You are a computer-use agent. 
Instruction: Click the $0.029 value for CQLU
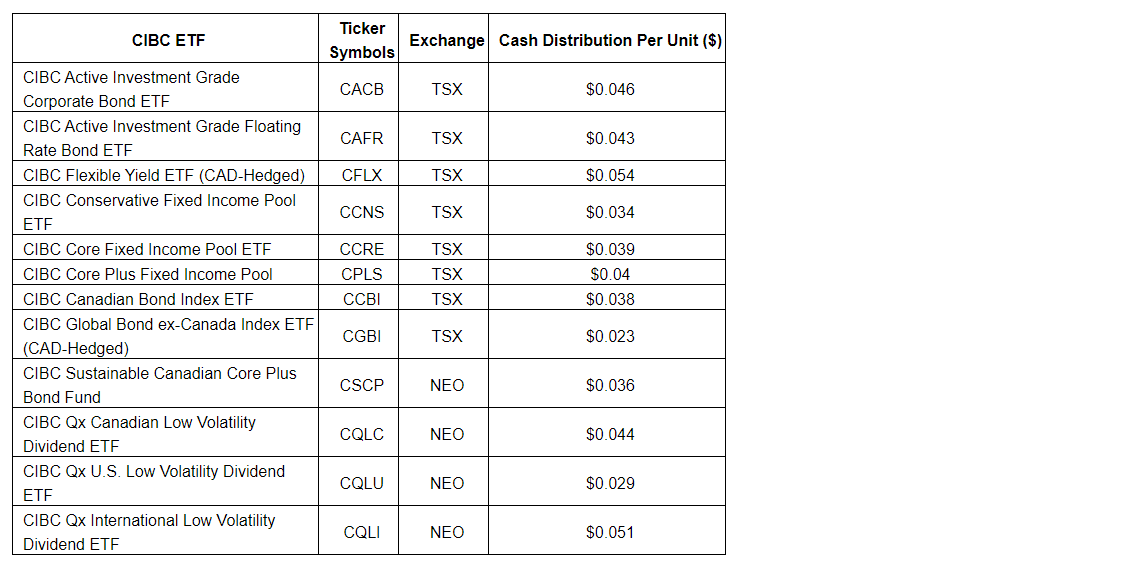click(610, 483)
